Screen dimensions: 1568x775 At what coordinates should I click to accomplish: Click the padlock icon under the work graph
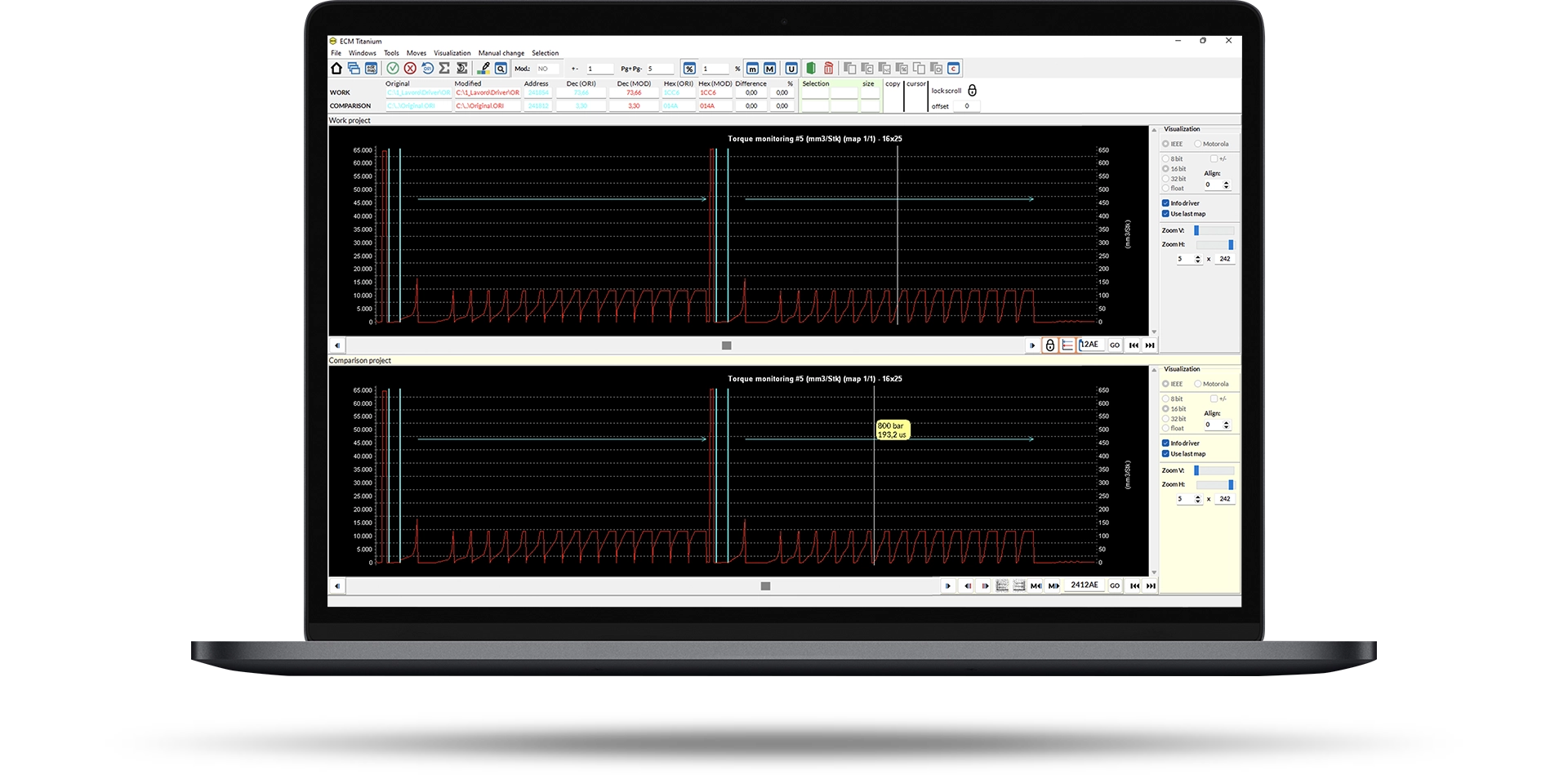[x=1050, y=345]
